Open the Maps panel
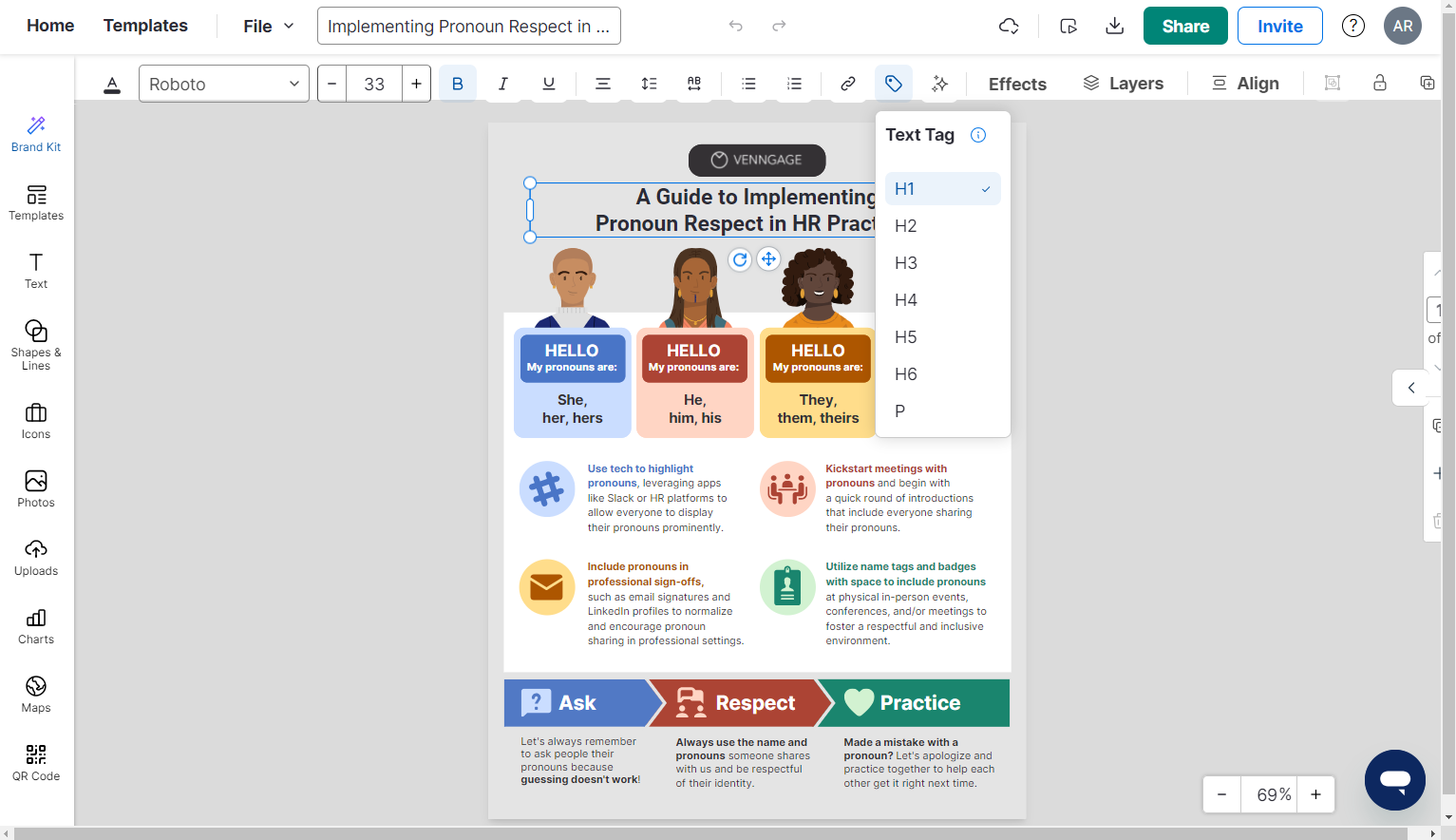Viewport: 1456px width, 840px height. click(36, 694)
